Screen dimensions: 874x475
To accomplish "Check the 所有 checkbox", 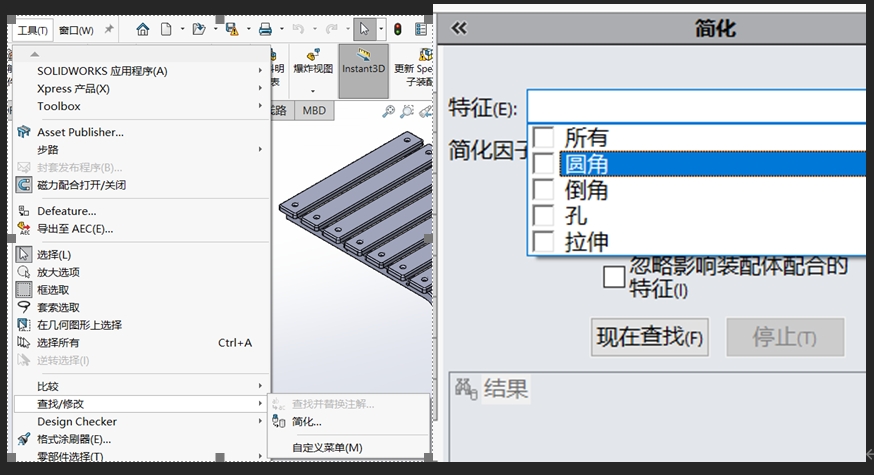I will click(543, 137).
